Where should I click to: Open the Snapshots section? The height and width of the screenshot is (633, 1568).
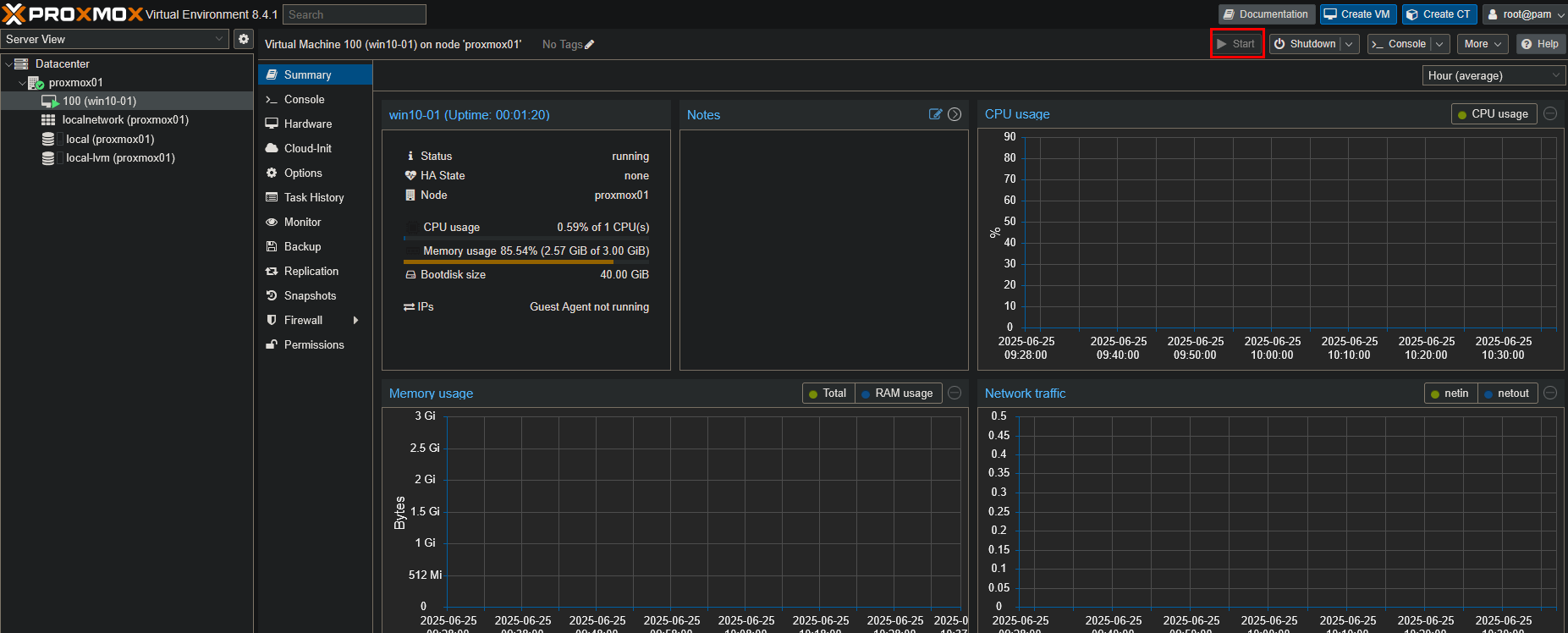click(x=310, y=296)
